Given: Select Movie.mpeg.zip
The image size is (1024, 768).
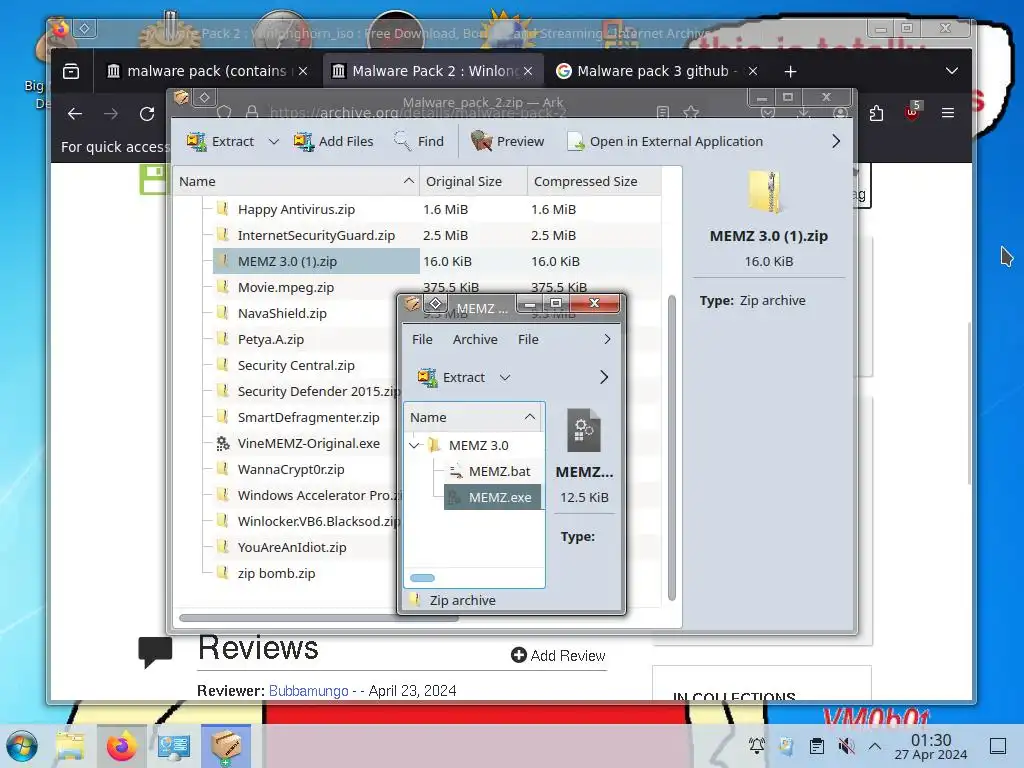Looking at the screenshot, I should [x=285, y=287].
